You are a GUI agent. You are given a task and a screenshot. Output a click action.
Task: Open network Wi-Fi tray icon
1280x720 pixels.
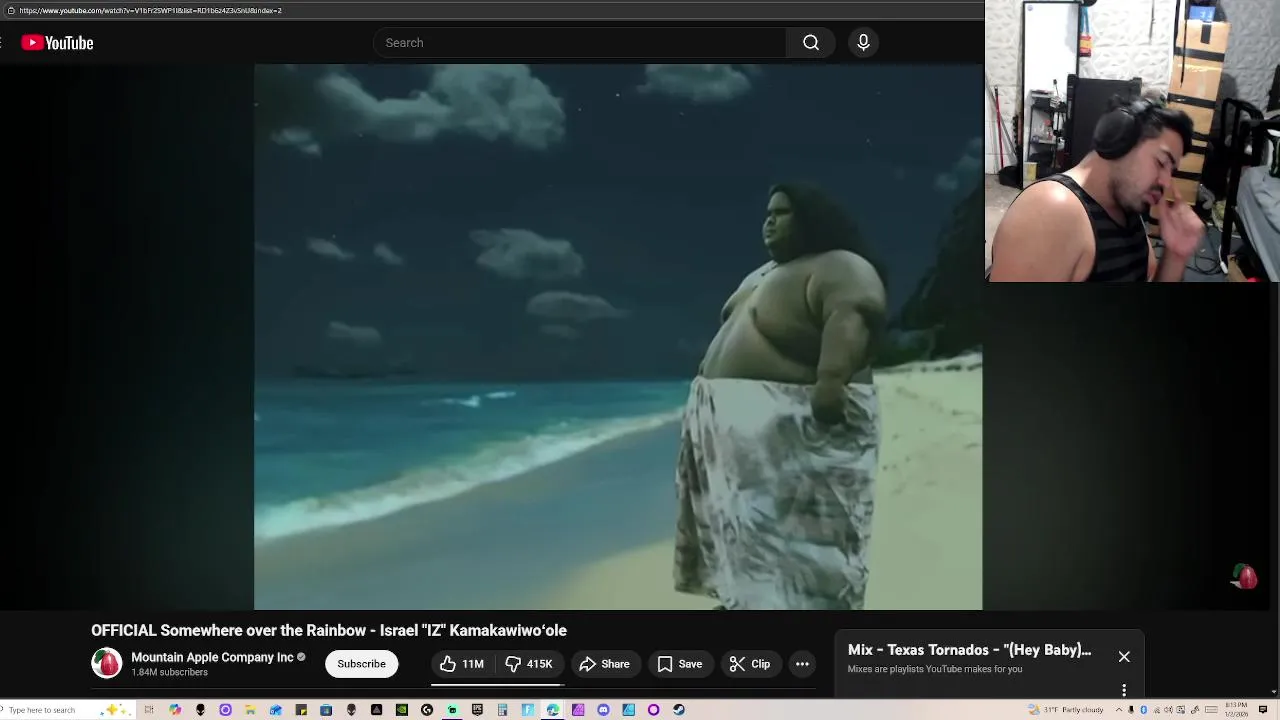click(1157, 710)
